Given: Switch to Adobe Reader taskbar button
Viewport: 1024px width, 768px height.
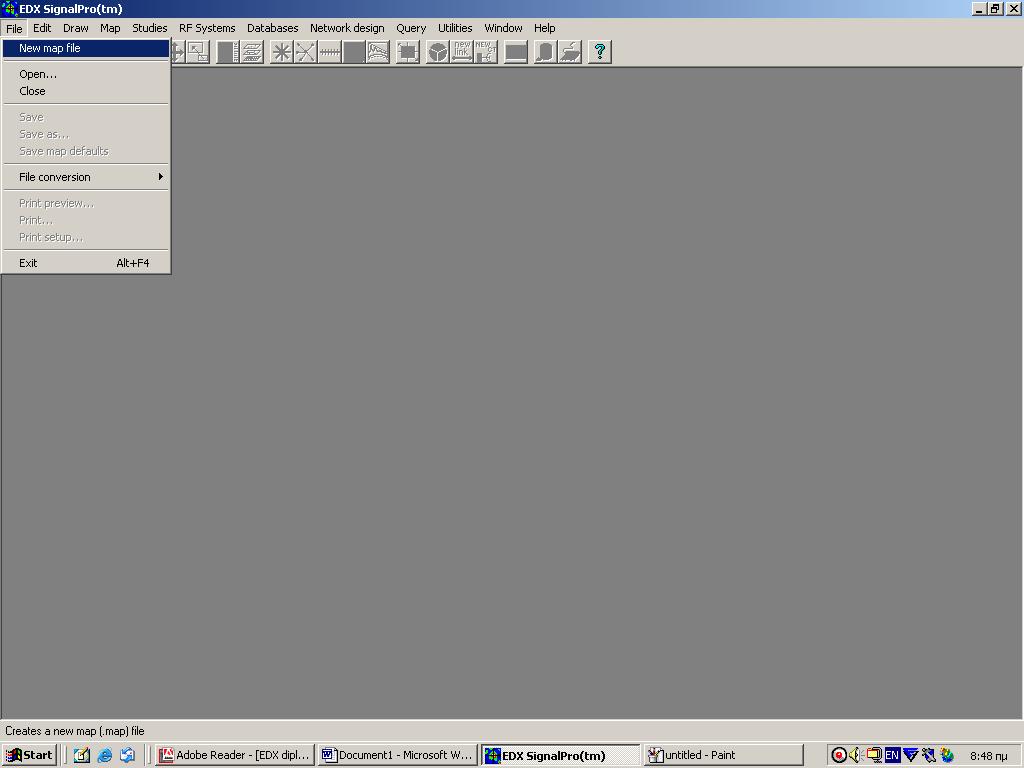Looking at the screenshot, I should 235,755.
